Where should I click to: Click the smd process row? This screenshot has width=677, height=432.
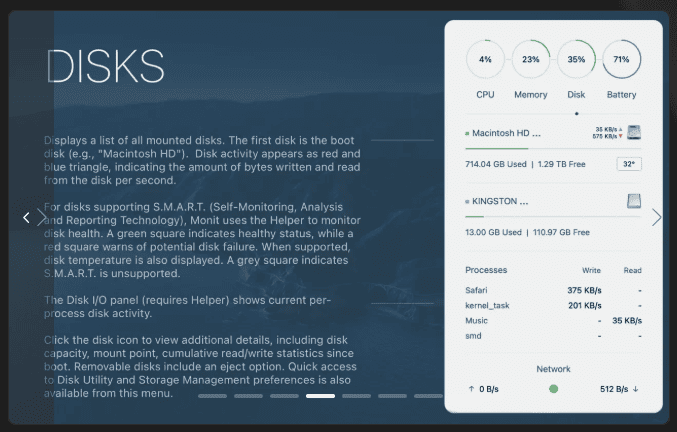pos(554,335)
